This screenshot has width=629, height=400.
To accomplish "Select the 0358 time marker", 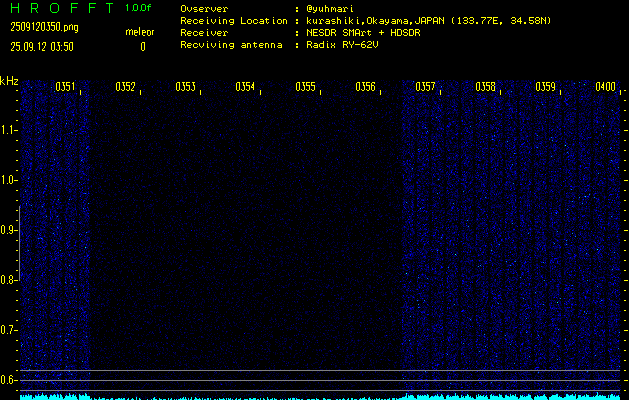I will tap(485, 87).
